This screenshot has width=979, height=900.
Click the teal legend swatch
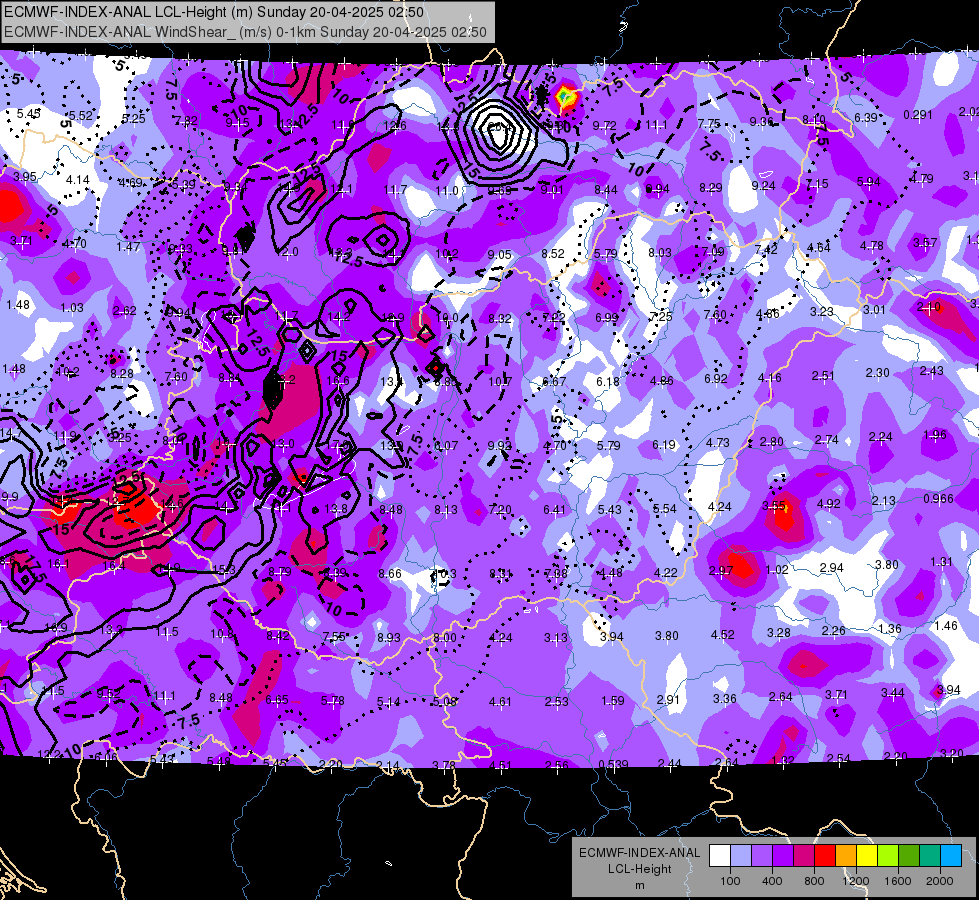[x=930, y=856]
